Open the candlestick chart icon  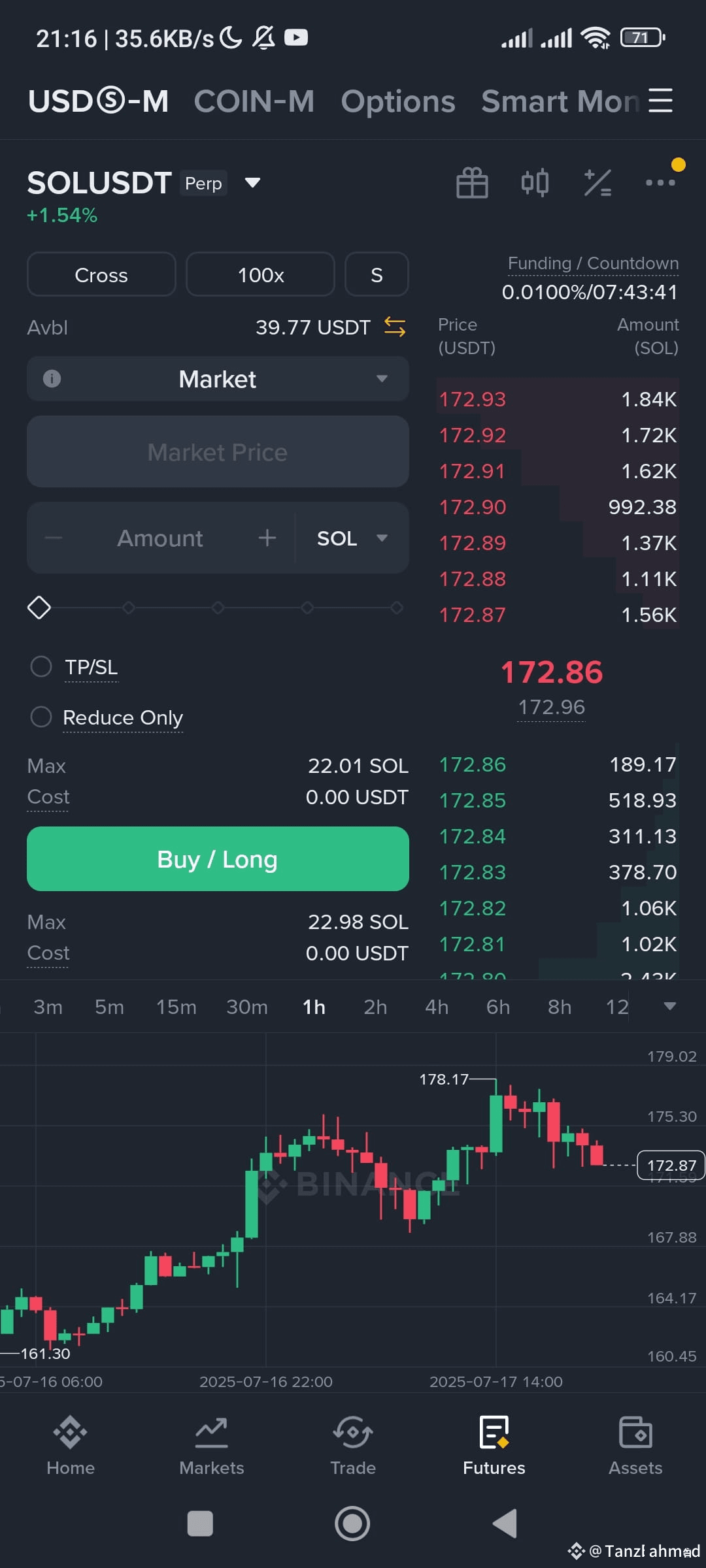pos(535,183)
